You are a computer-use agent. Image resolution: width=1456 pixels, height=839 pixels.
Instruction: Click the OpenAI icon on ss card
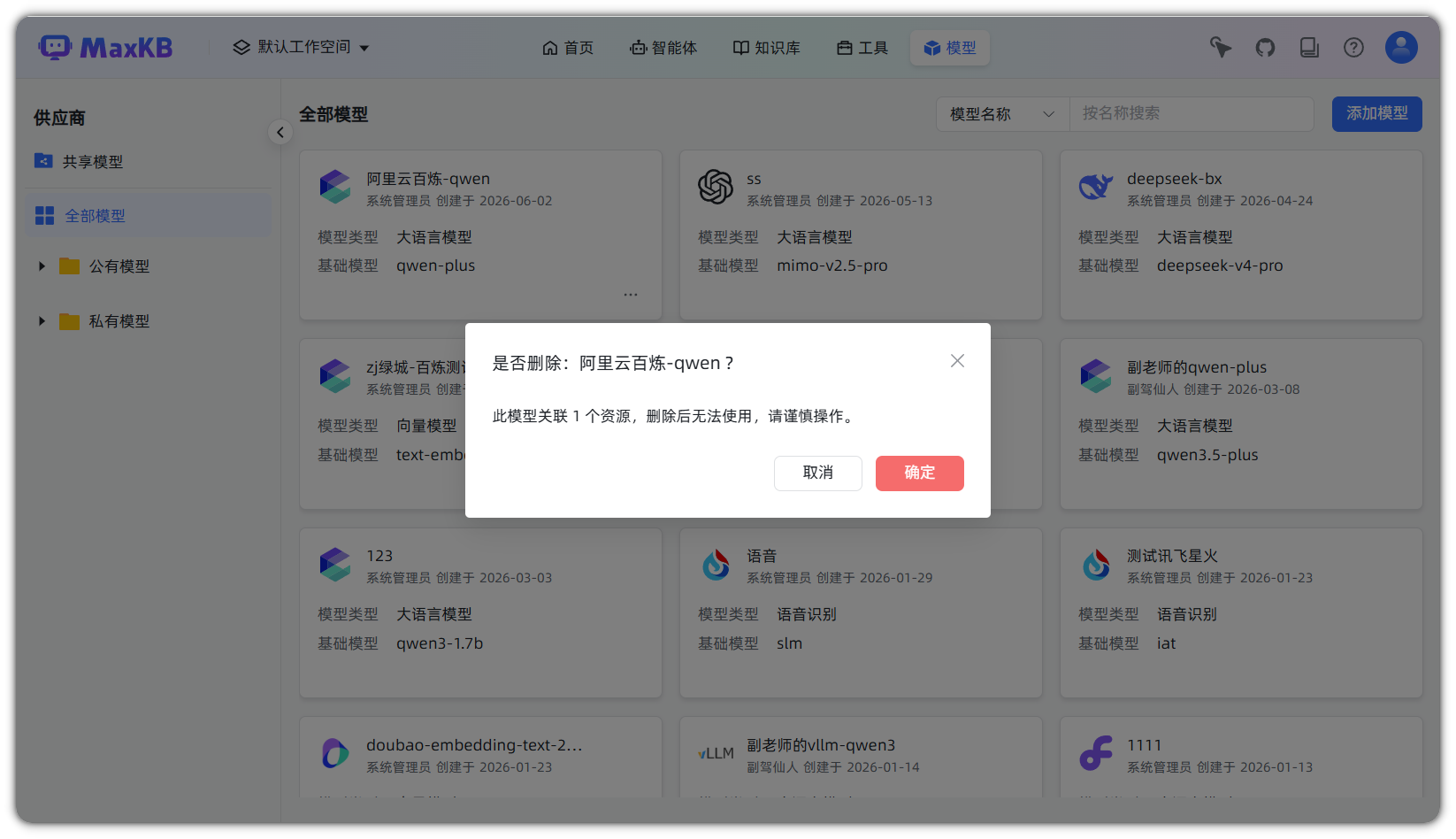[x=716, y=187]
